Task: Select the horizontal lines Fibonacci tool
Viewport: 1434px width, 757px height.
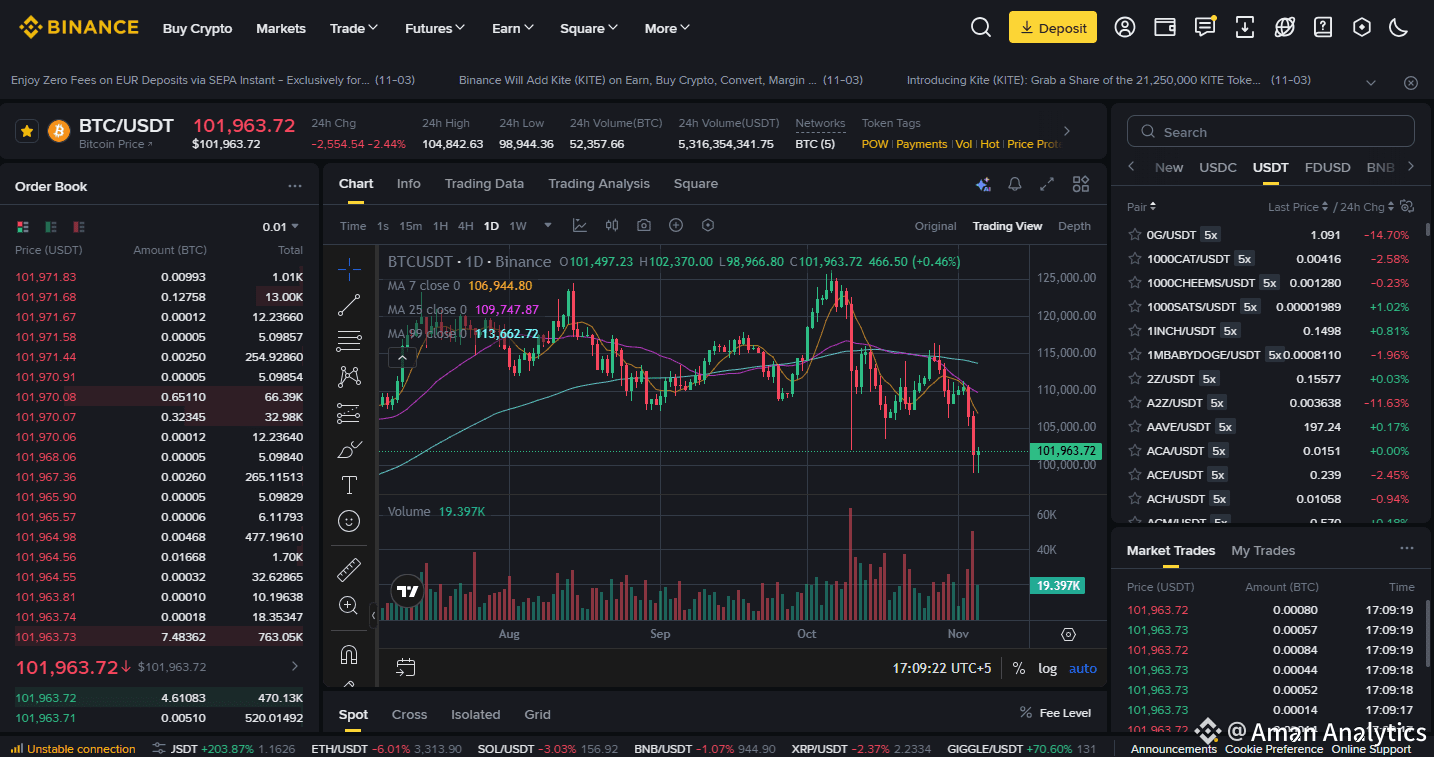Action: tap(349, 341)
